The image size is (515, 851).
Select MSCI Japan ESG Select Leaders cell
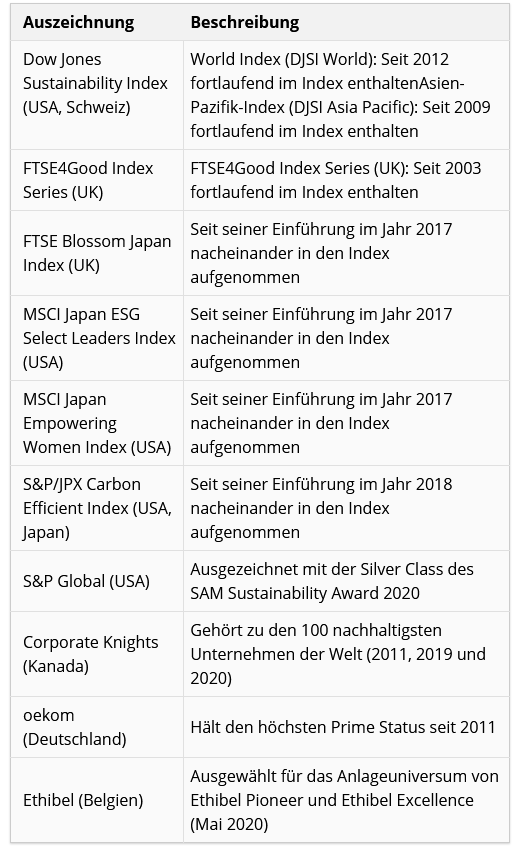[x=99, y=338]
